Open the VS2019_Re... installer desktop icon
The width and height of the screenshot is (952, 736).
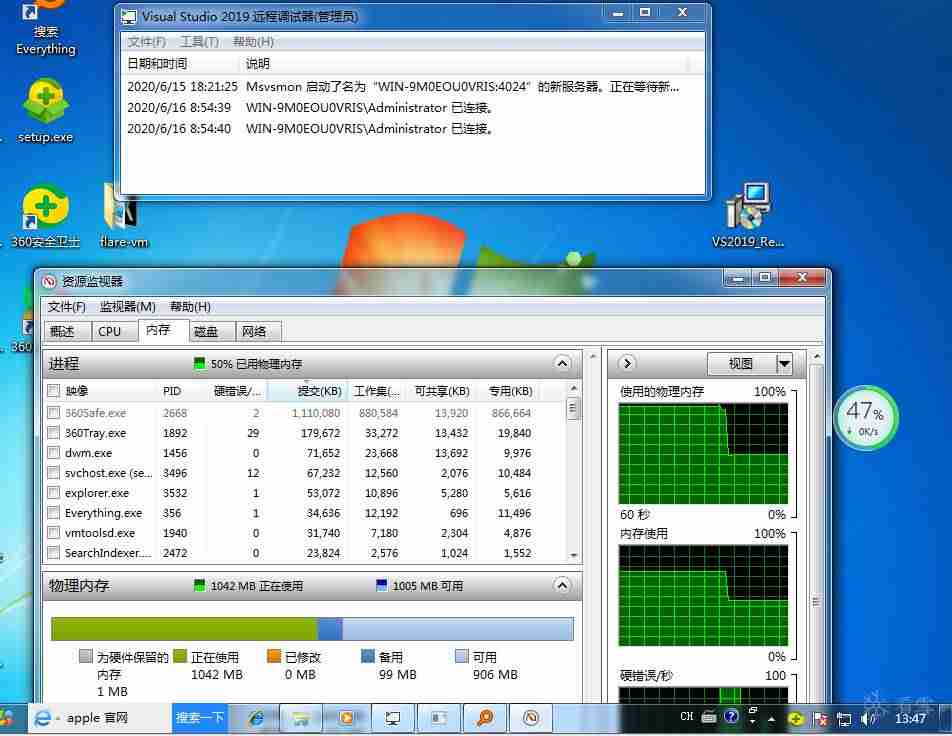(x=748, y=216)
